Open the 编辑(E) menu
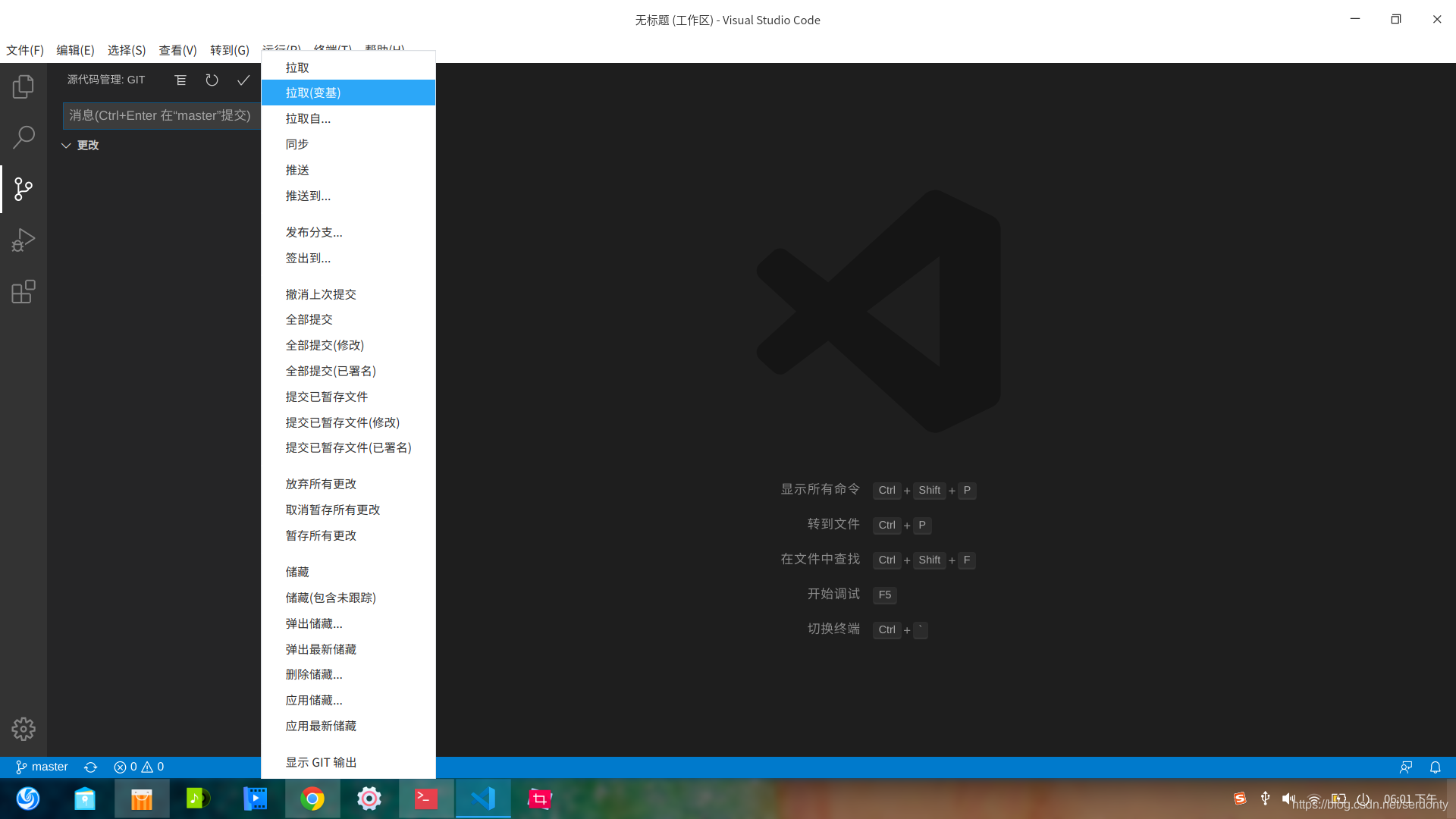This screenshot has width=1456, height=819. (x=75, y=50)
